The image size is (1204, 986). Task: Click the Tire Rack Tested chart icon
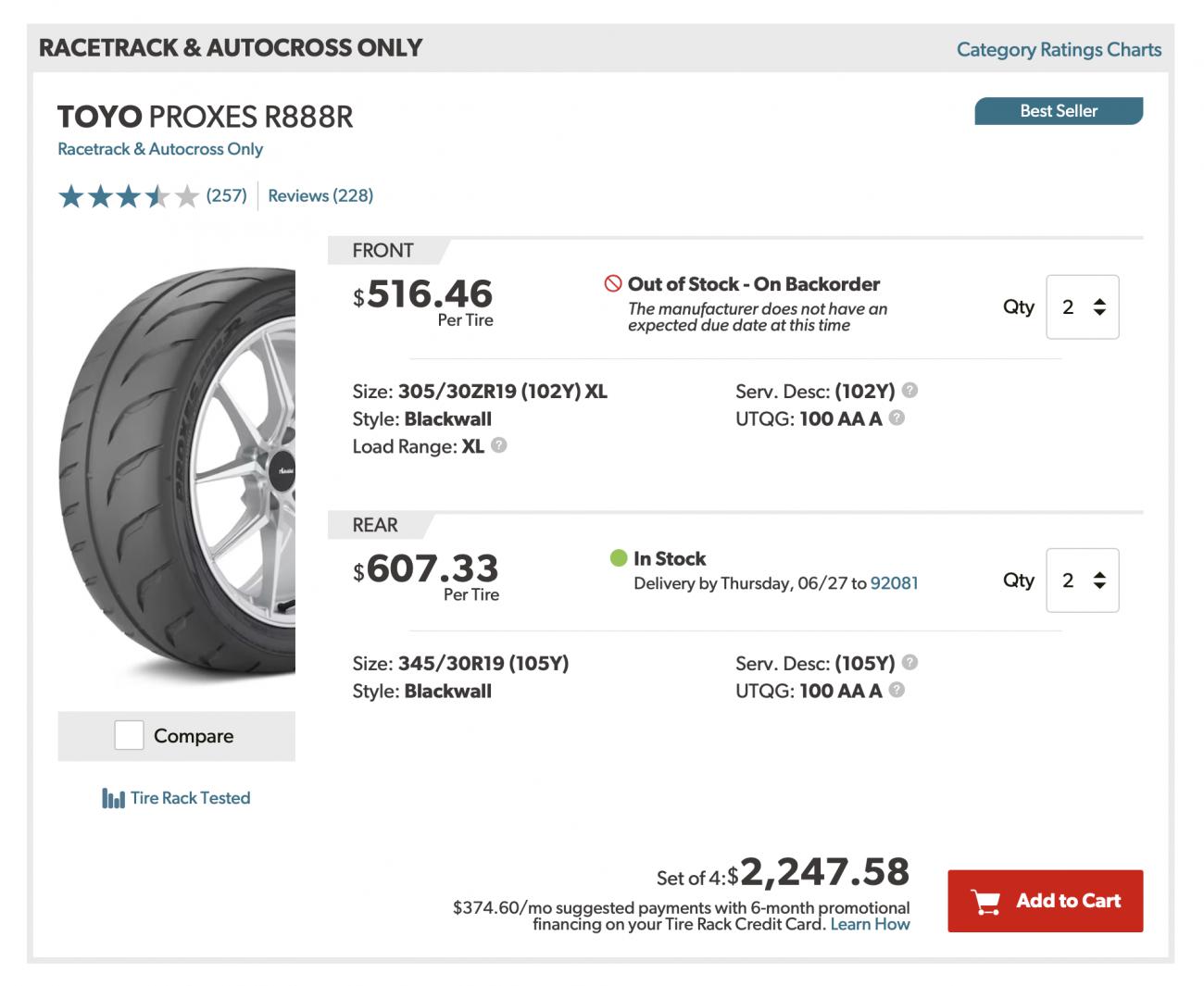tap(113, 798)
